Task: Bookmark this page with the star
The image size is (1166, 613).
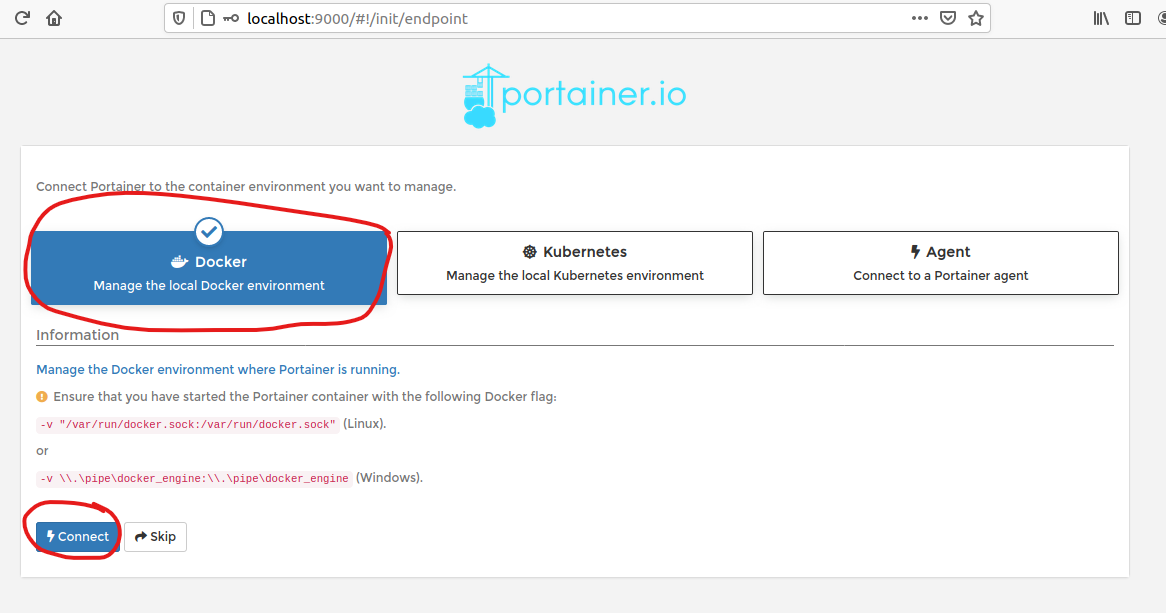Action: pos(976,19)
